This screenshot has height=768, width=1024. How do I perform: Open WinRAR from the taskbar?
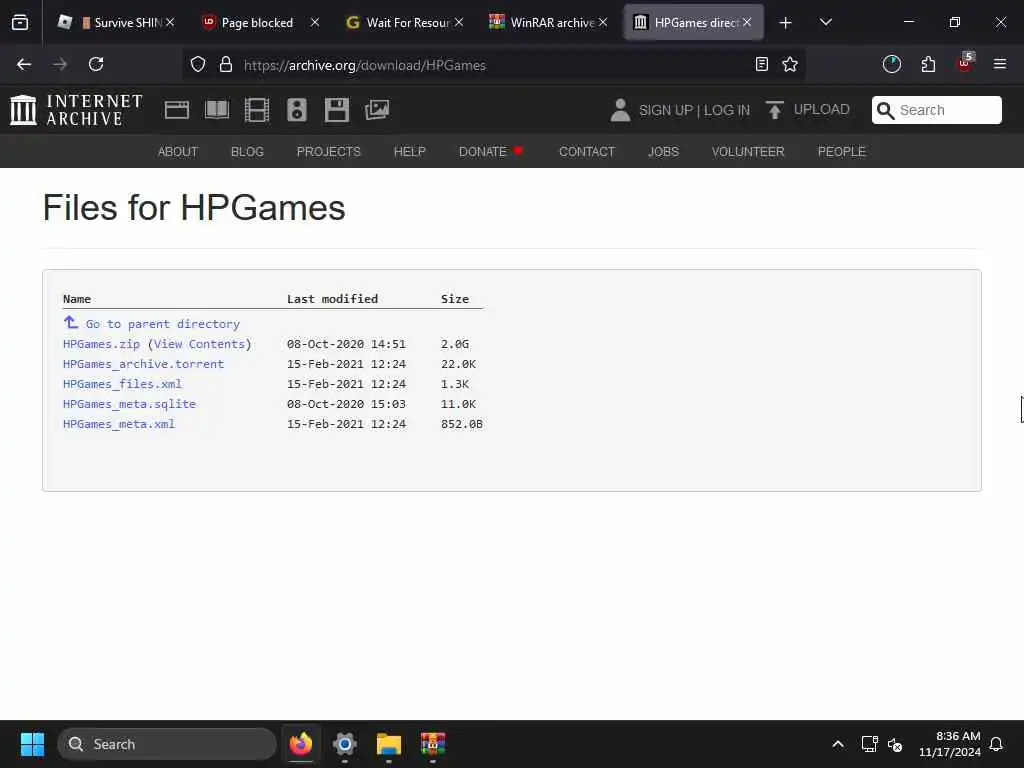[x=432, y=744]
